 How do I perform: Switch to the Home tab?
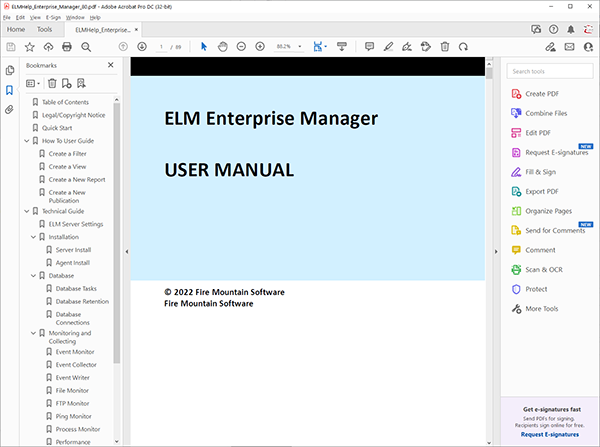(x=16, y=29)
